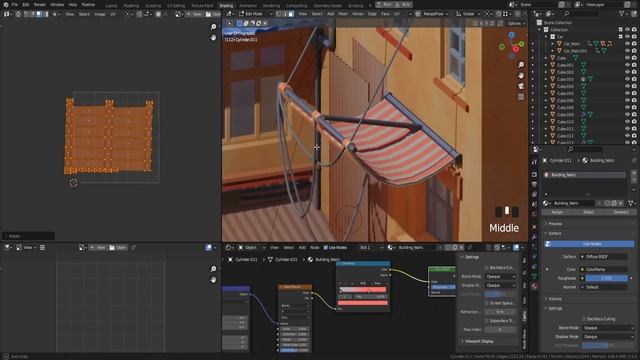
Task: Click the Blender logo icon in menu bar
Action: coord(5,4)
